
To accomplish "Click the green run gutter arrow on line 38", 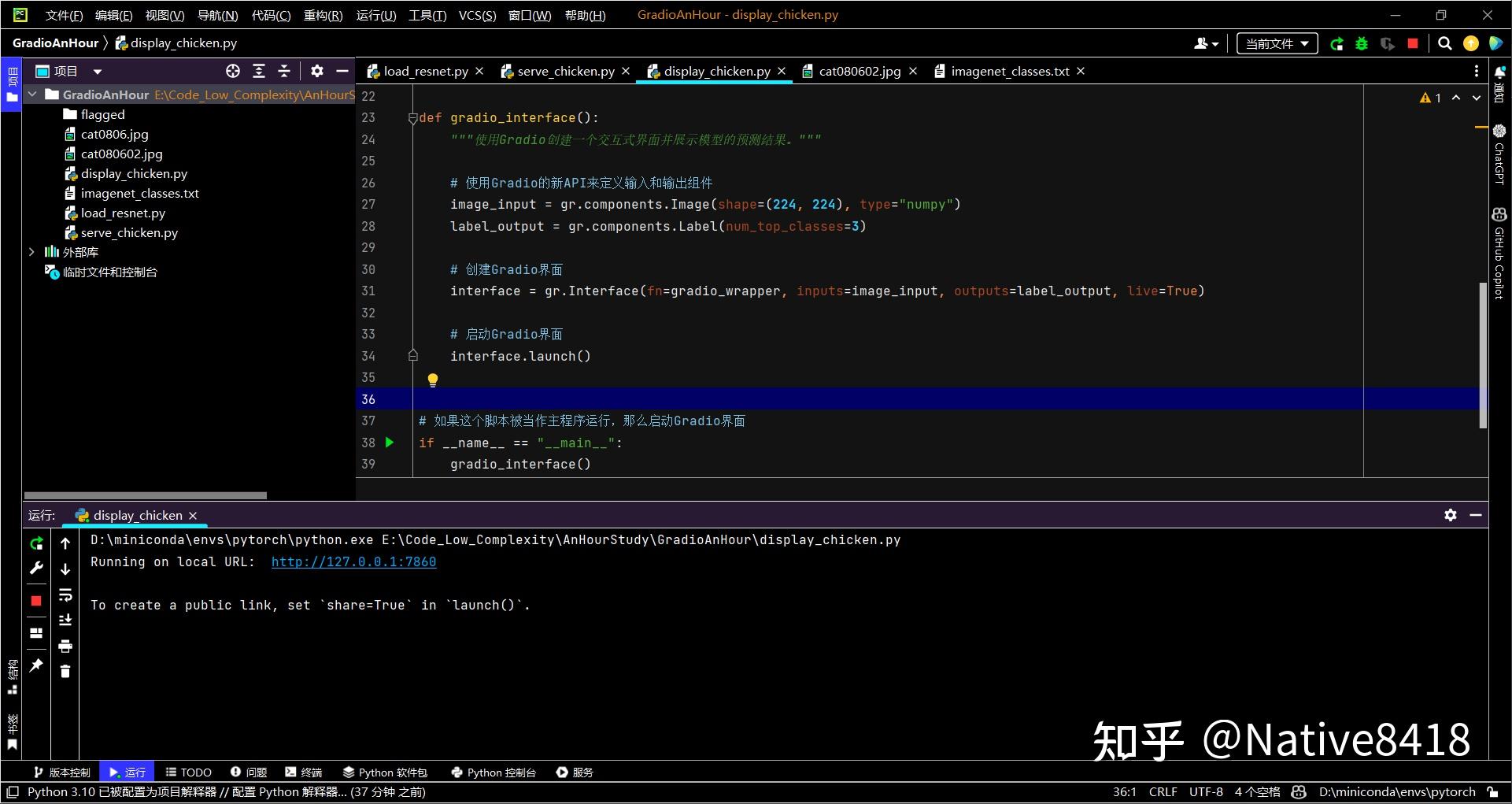I will coord(390,443).
